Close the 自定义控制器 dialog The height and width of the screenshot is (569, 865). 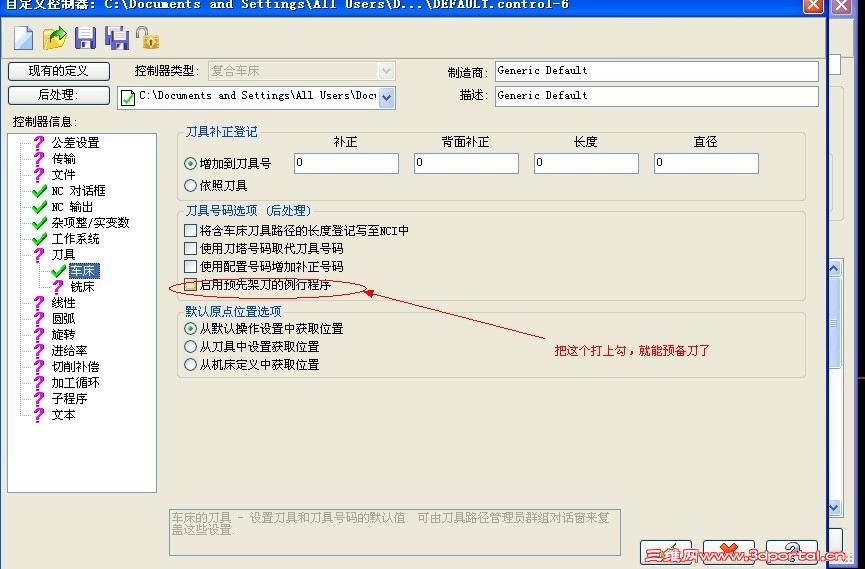pyautogui.click(x=813, y=6)
